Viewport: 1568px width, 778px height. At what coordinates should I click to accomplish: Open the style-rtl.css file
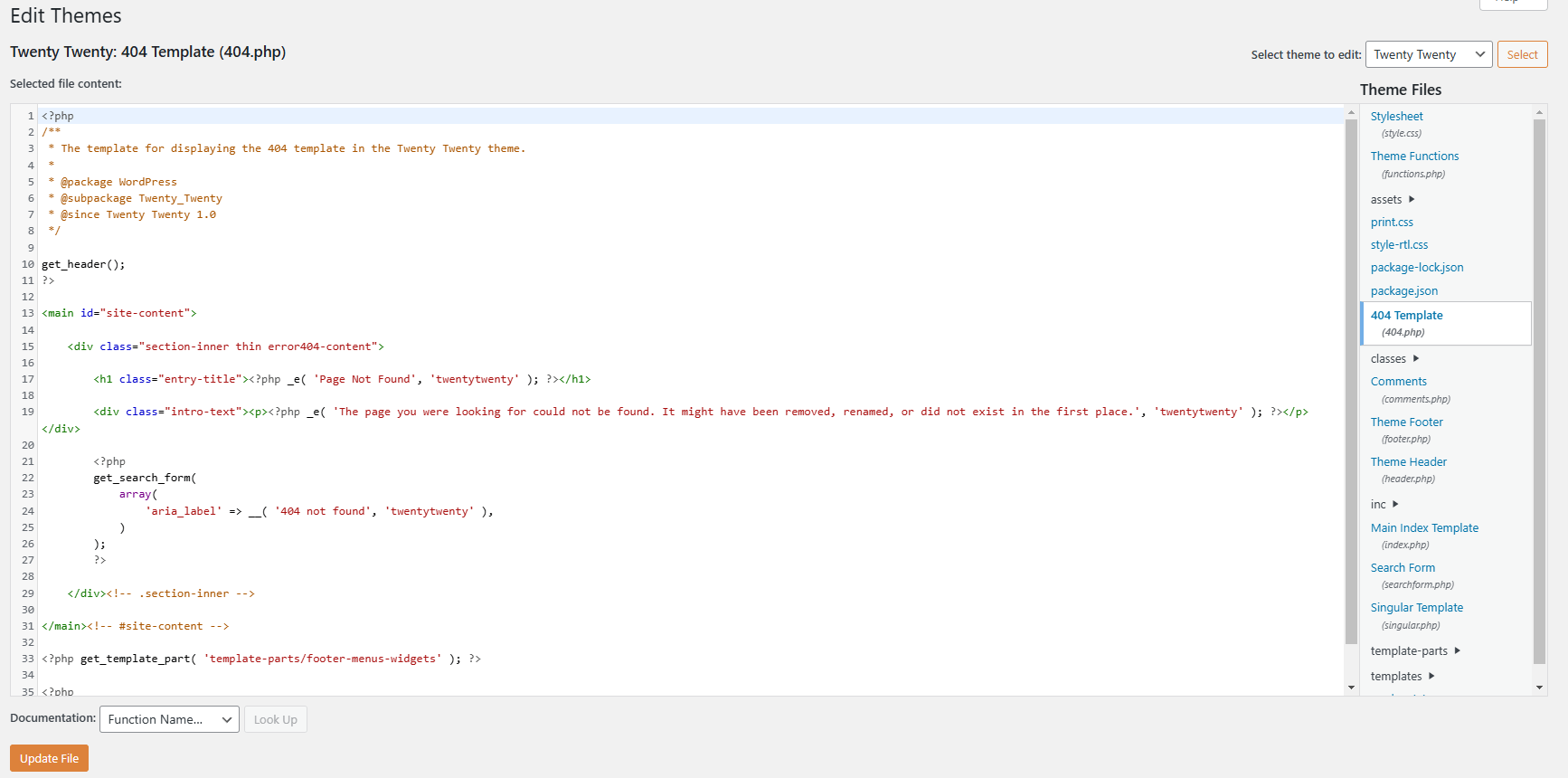pyautogui.click(x=1399, y=245)
